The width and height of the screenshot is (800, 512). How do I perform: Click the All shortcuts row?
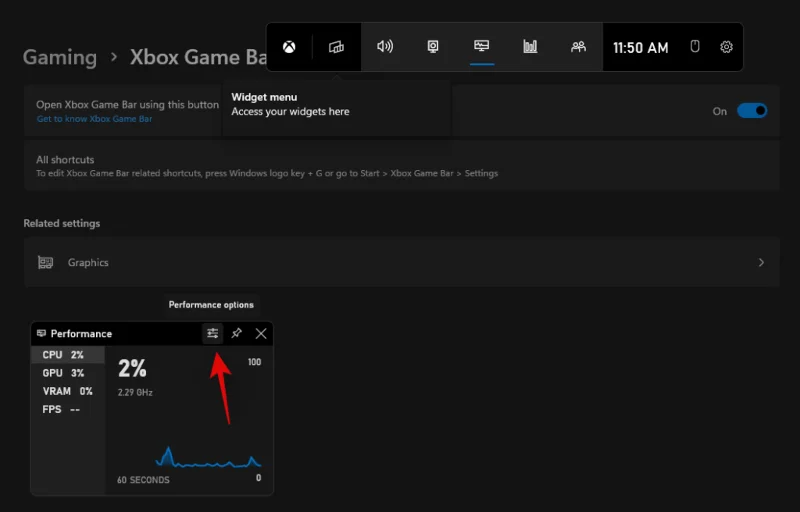(402, 166)
